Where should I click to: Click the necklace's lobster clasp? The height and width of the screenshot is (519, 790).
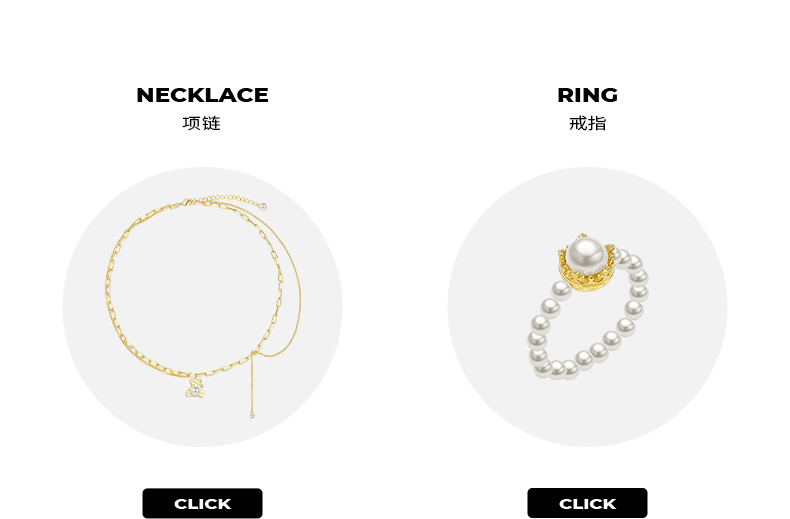tap(189, 202)
